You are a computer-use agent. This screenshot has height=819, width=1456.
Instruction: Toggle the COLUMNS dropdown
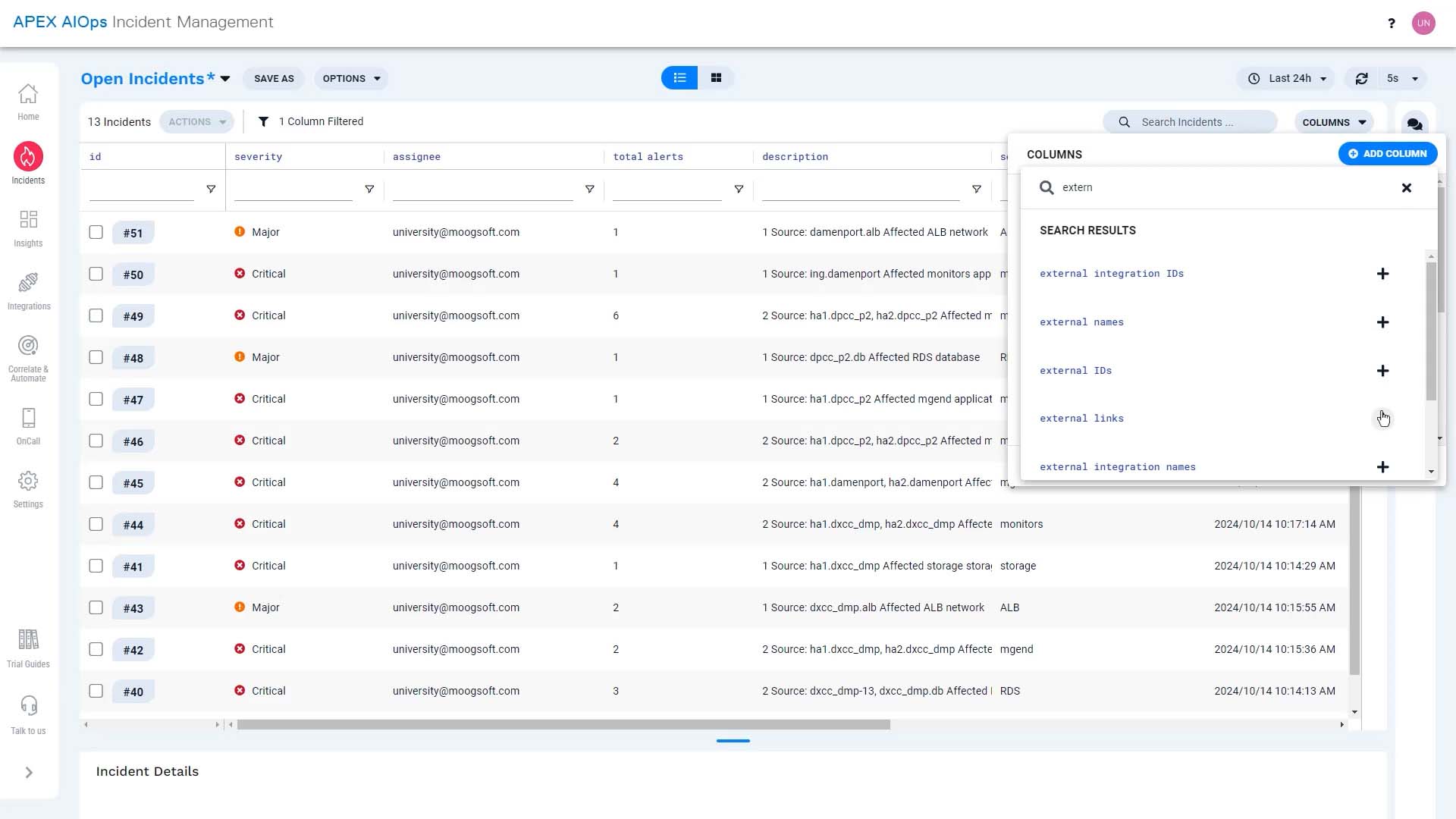[1334, 122]
